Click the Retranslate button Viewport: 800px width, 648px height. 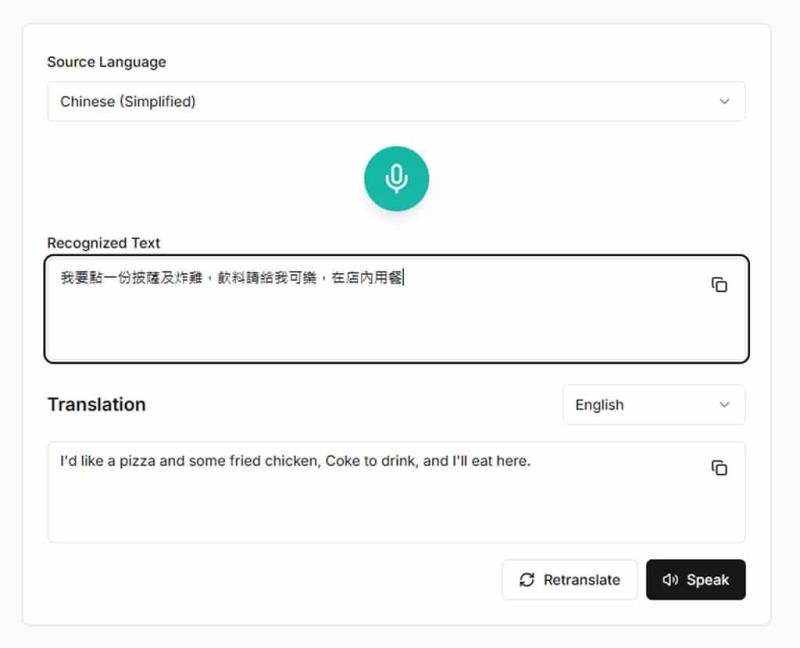click(x=569, y=580)
